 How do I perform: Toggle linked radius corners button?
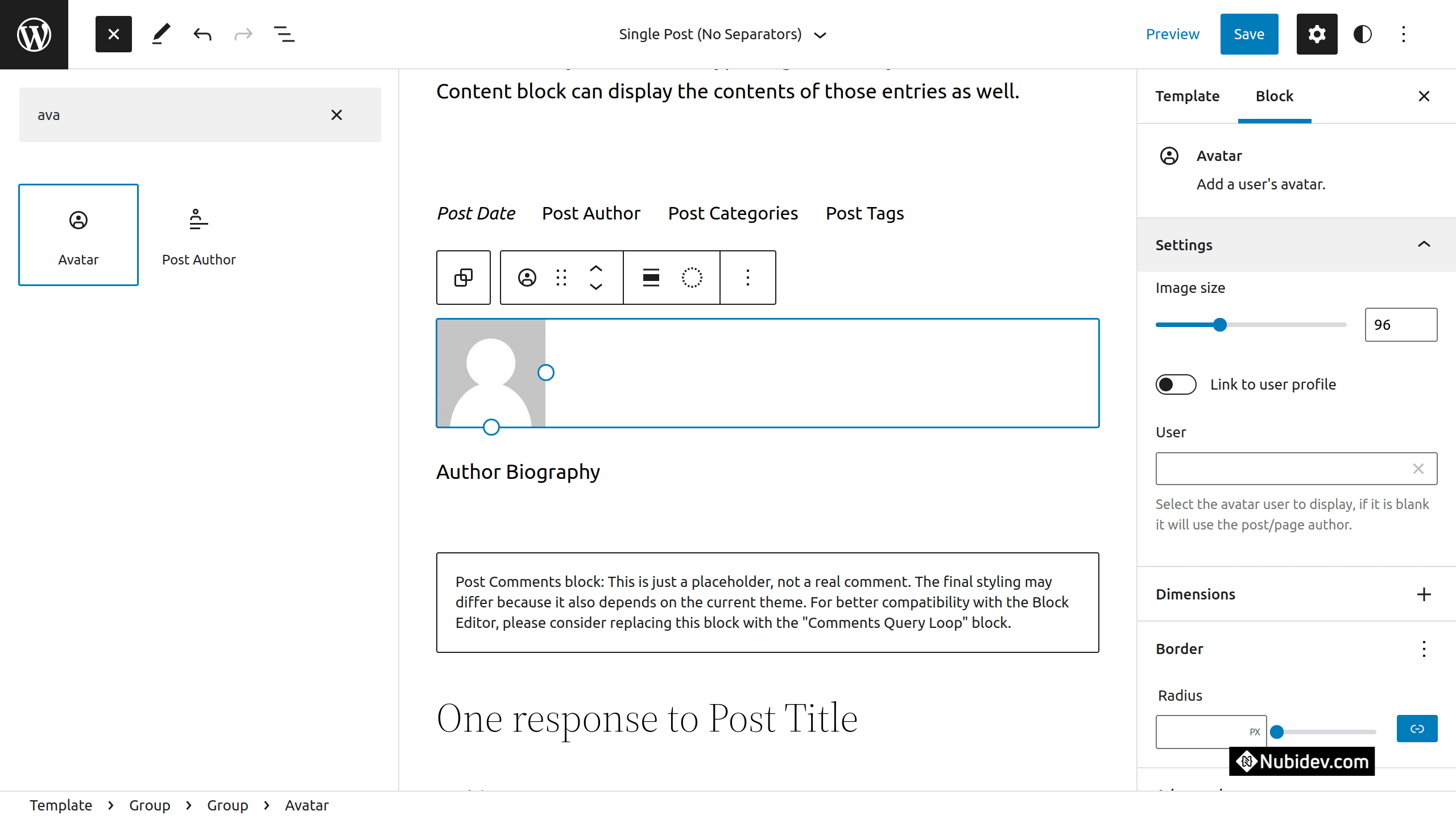[x=1417, y=729]
